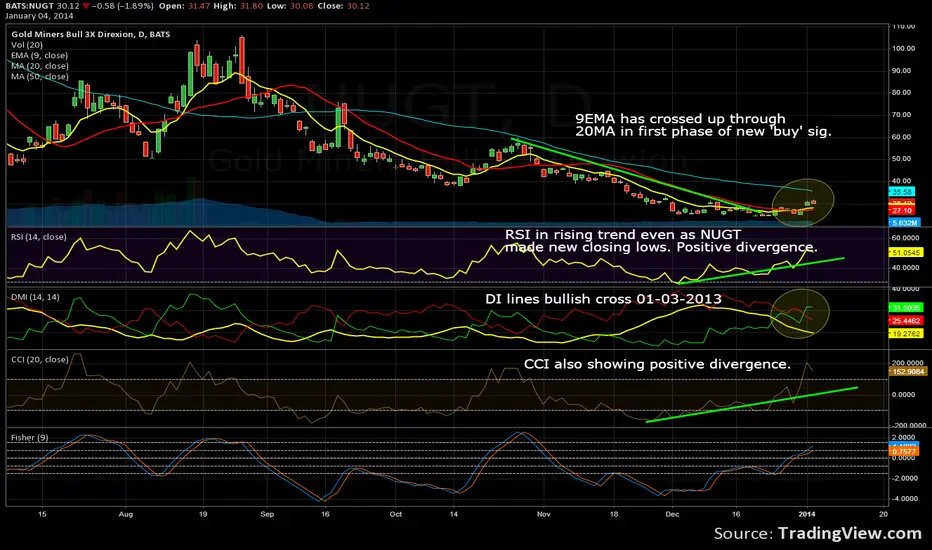The image size is (932, 550).
Task: Open the TradingView.com source link
Action: point(850,533)
